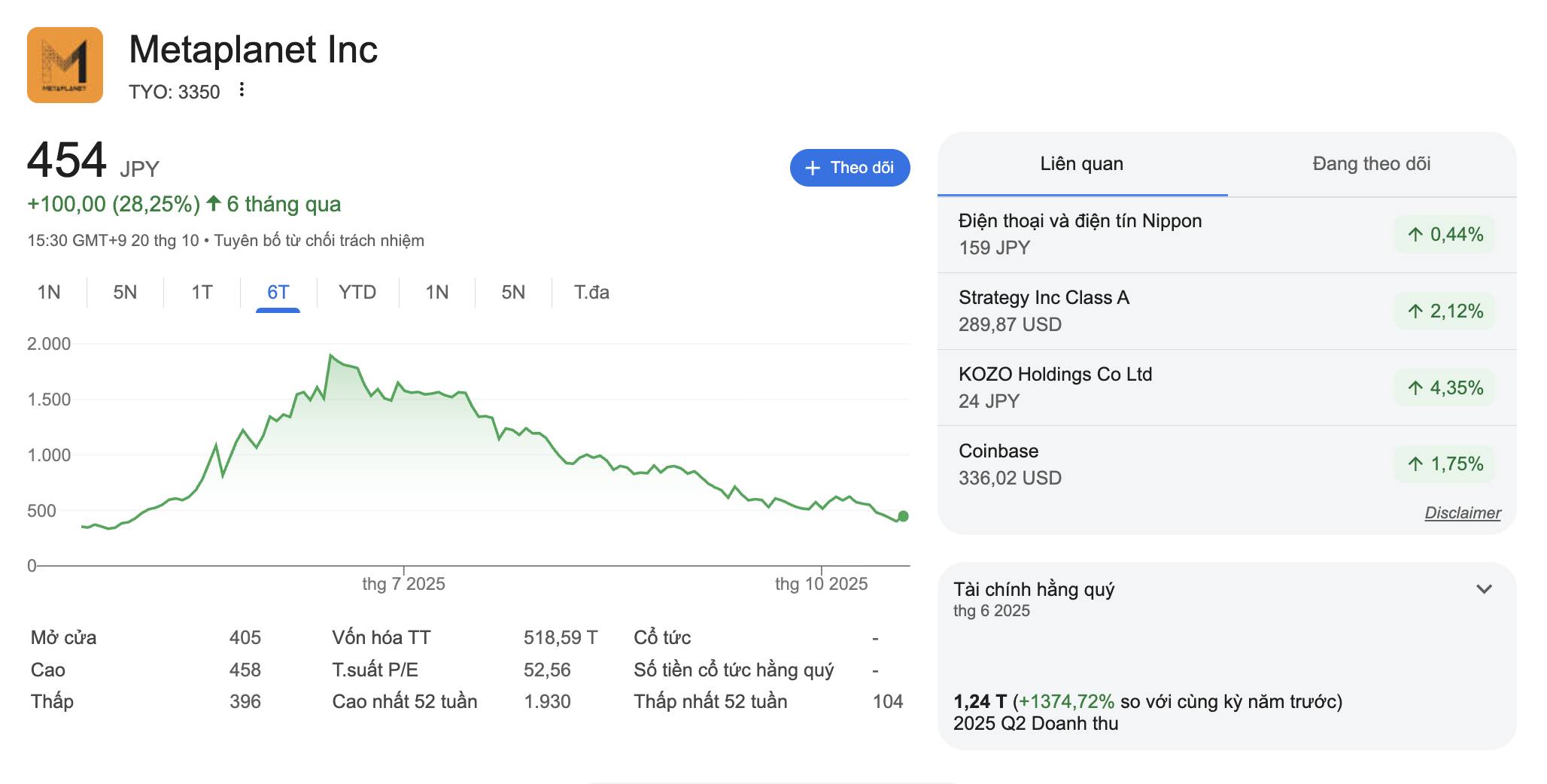Click the KOZO Holdings Co Ltd entry
Screen dimensions: 1547x784
[1055, 375]
